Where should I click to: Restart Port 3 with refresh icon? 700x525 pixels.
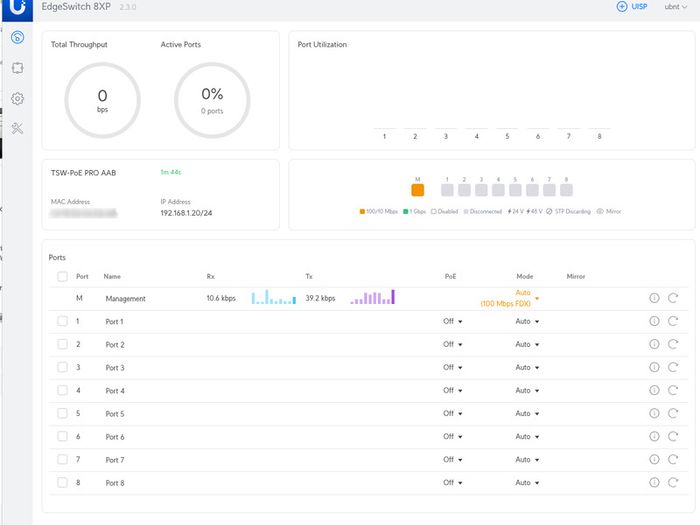673,367
